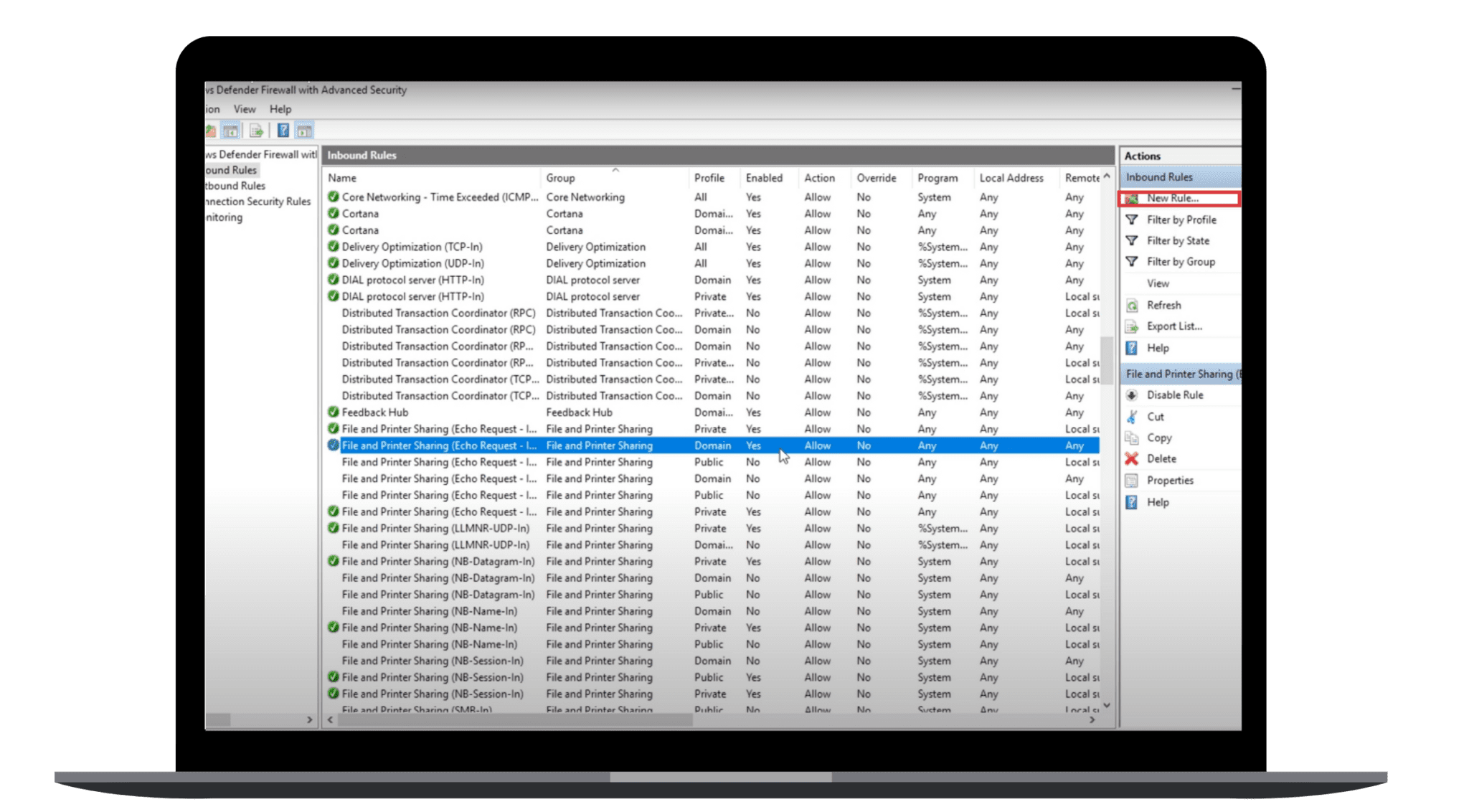Open the View menu in menu bar
Viewport: 1469px width, 812px height.
click(x=244, y=110)
